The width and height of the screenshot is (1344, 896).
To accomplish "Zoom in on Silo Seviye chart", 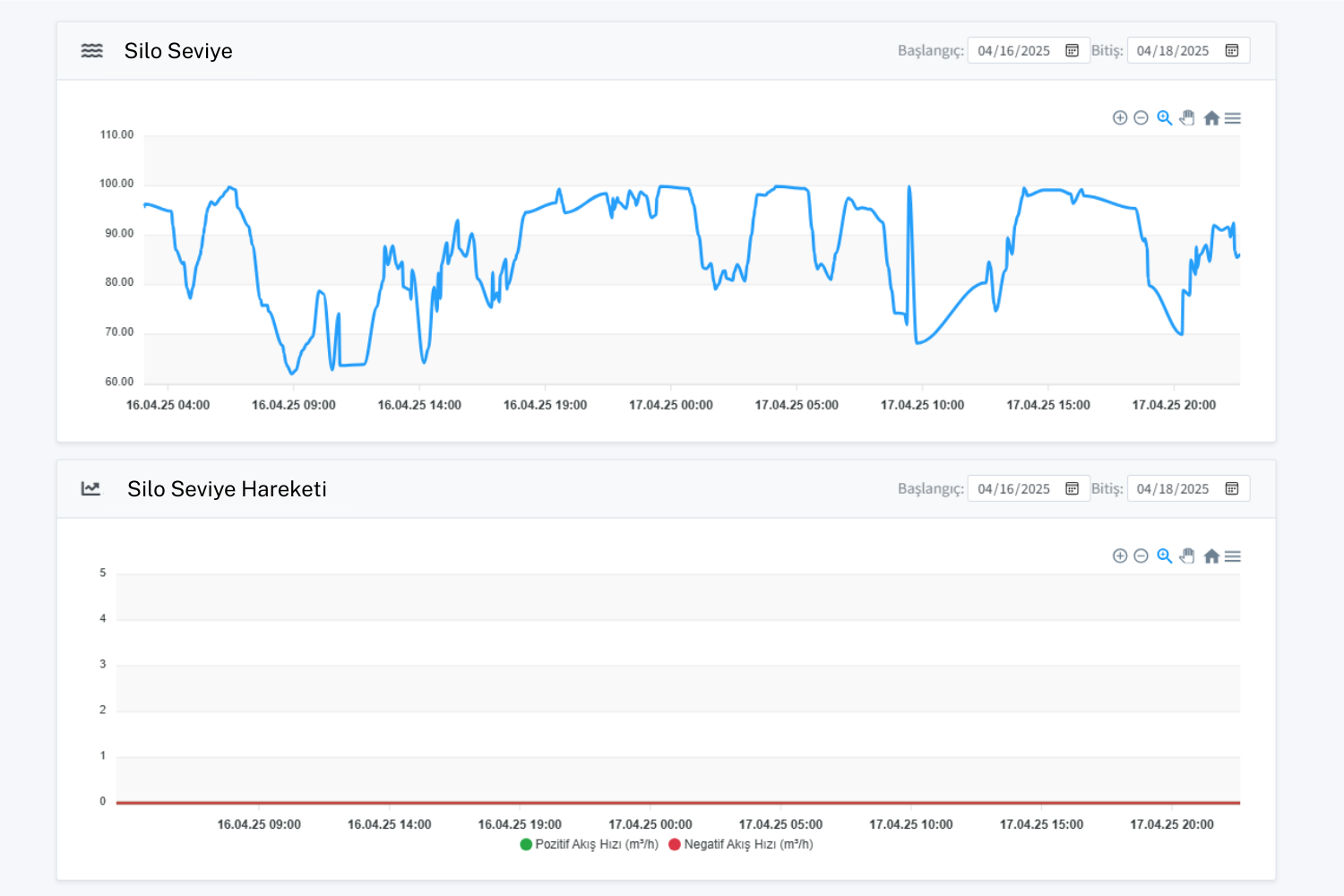I will pyautogui.click(x=1120, y=118).
